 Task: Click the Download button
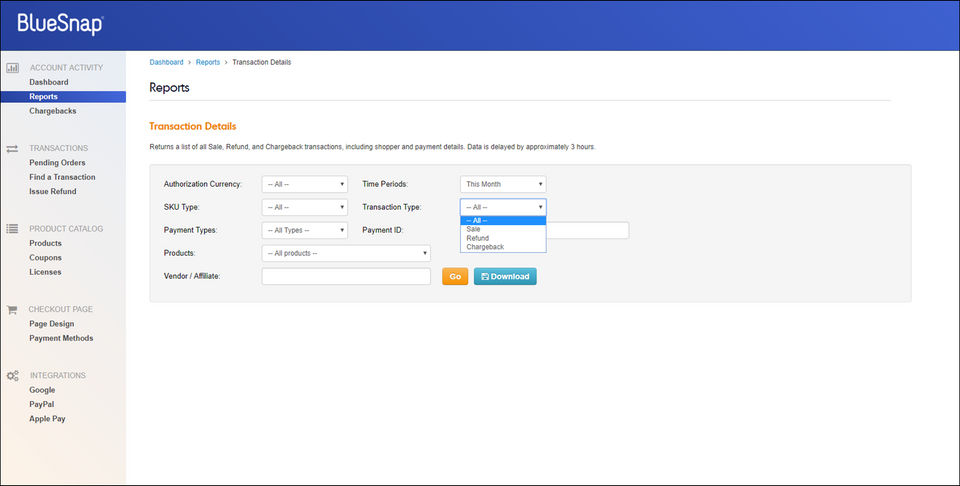(x=505, y=277)
